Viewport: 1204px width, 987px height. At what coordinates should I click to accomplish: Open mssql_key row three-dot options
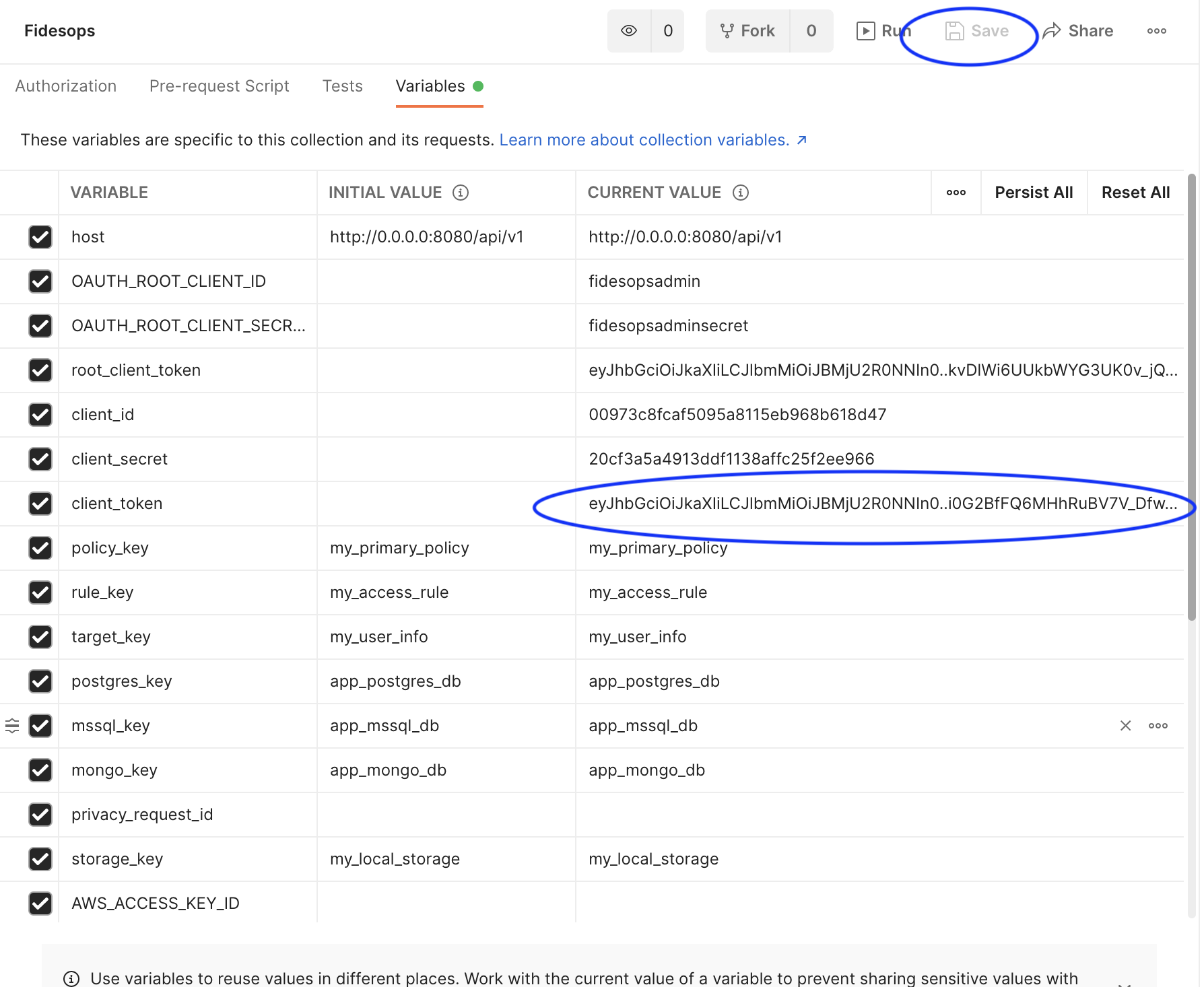point(1158,726)
